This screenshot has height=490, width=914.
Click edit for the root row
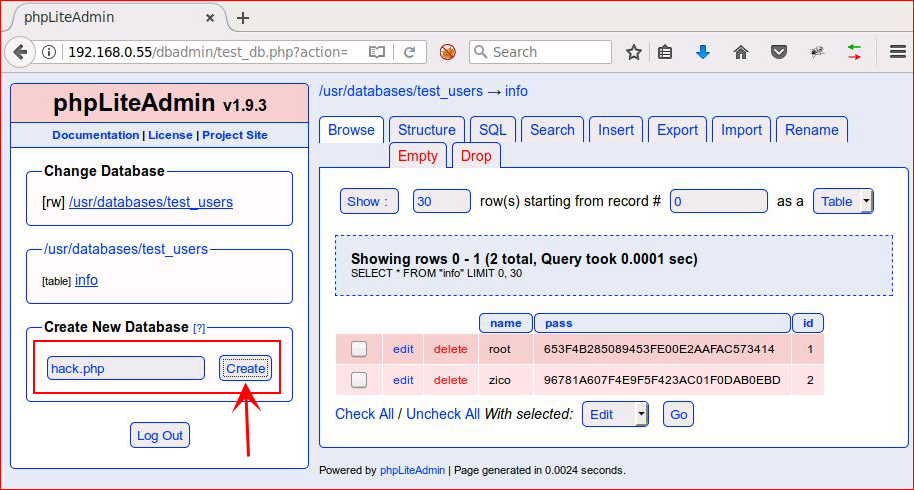point(403,349)
